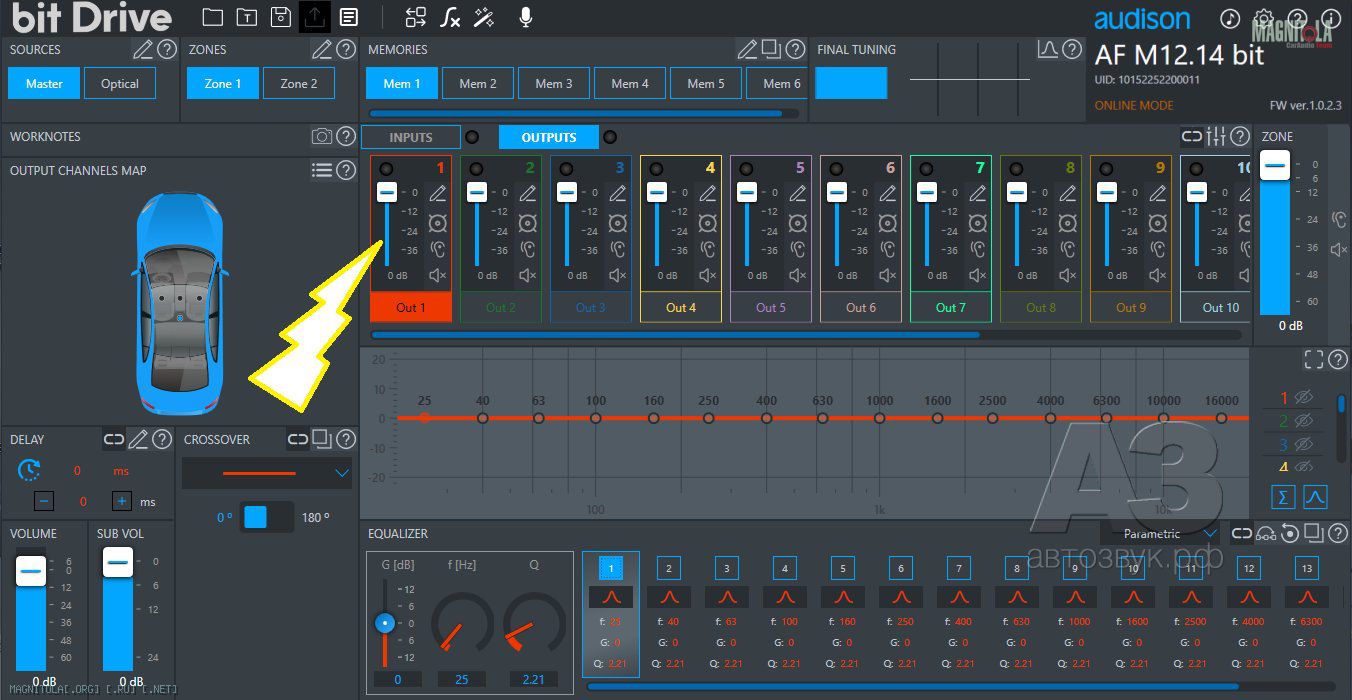The width and height of the screenshot is (1352, 700).
Task: Increase delay with the plus button
Action: pos(122,501)
